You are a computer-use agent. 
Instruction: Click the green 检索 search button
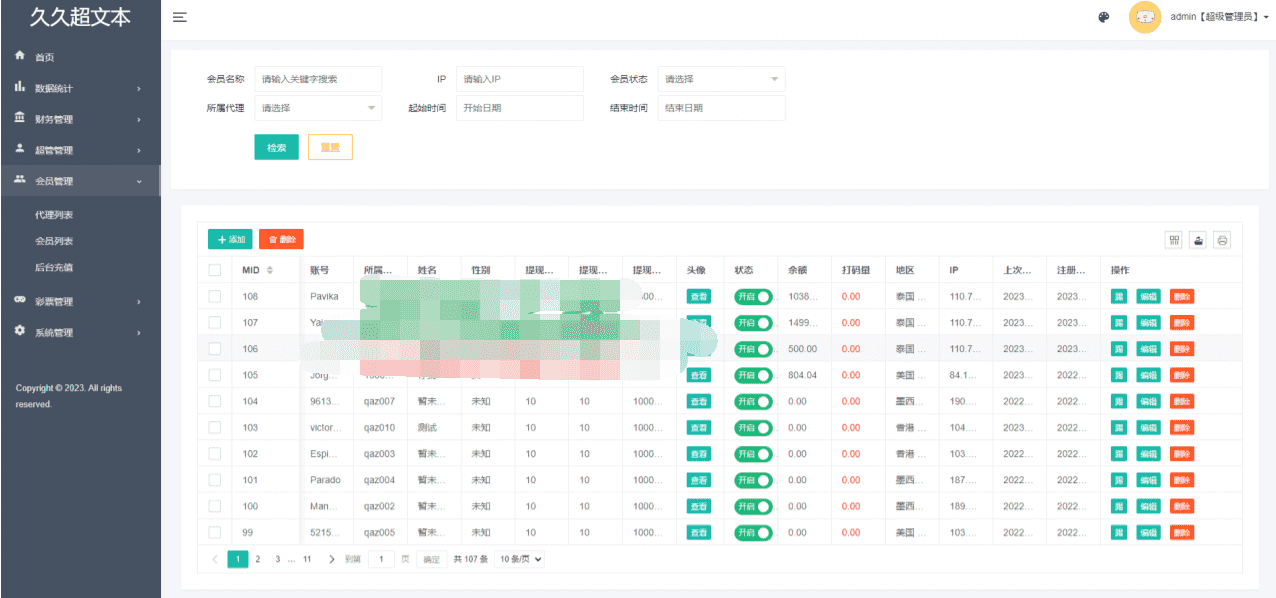277,148
